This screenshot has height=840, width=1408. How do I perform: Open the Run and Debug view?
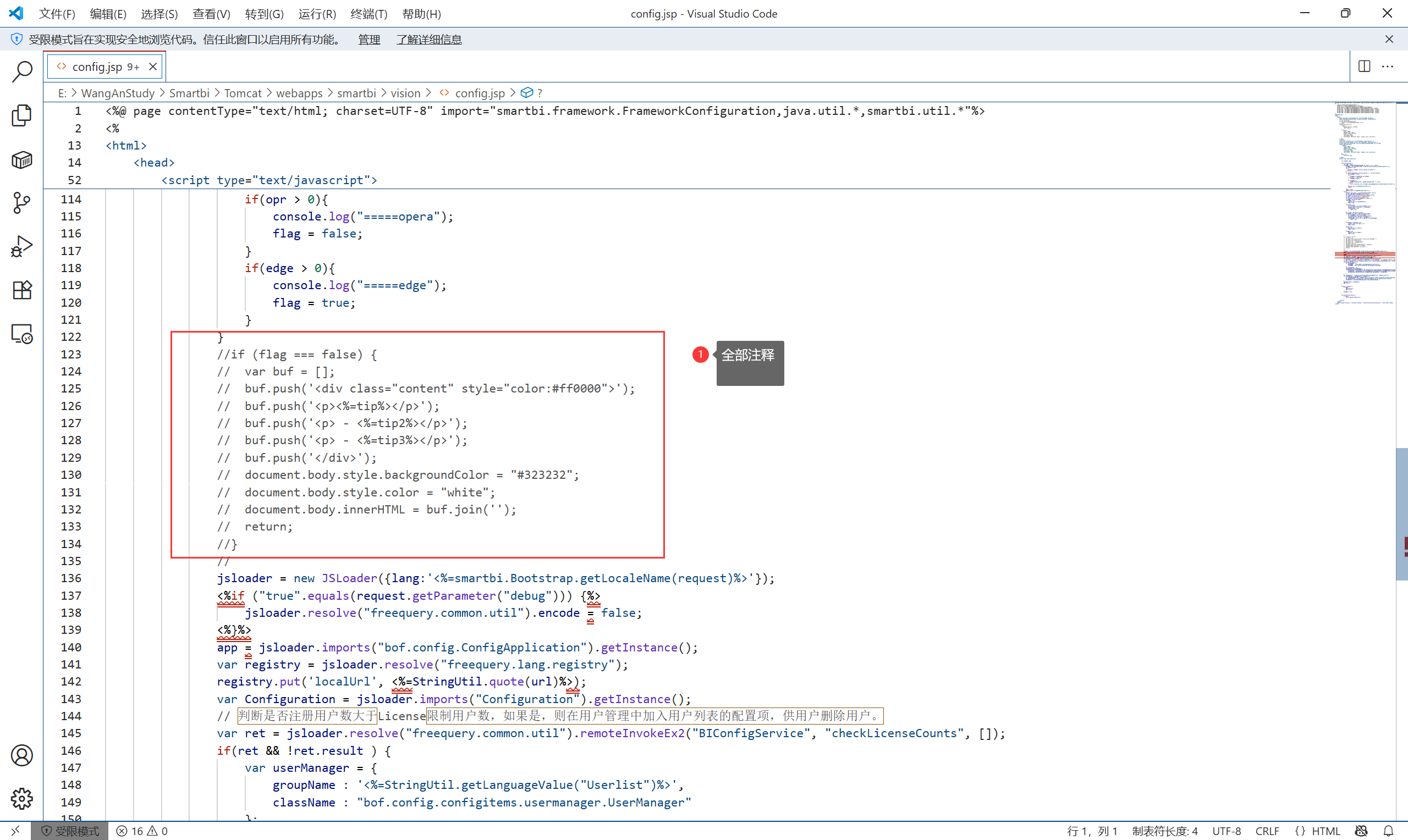point(21,247)
